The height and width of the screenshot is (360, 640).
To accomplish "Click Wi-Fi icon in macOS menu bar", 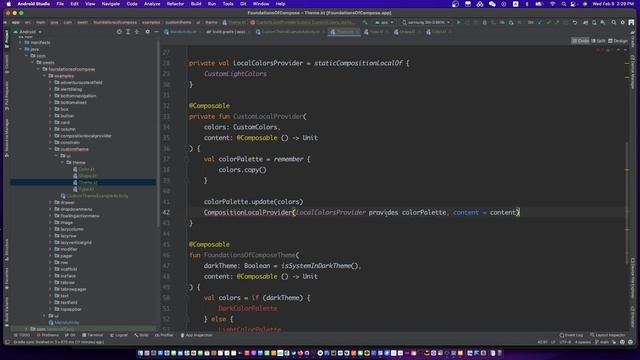I will click(552, 4).
